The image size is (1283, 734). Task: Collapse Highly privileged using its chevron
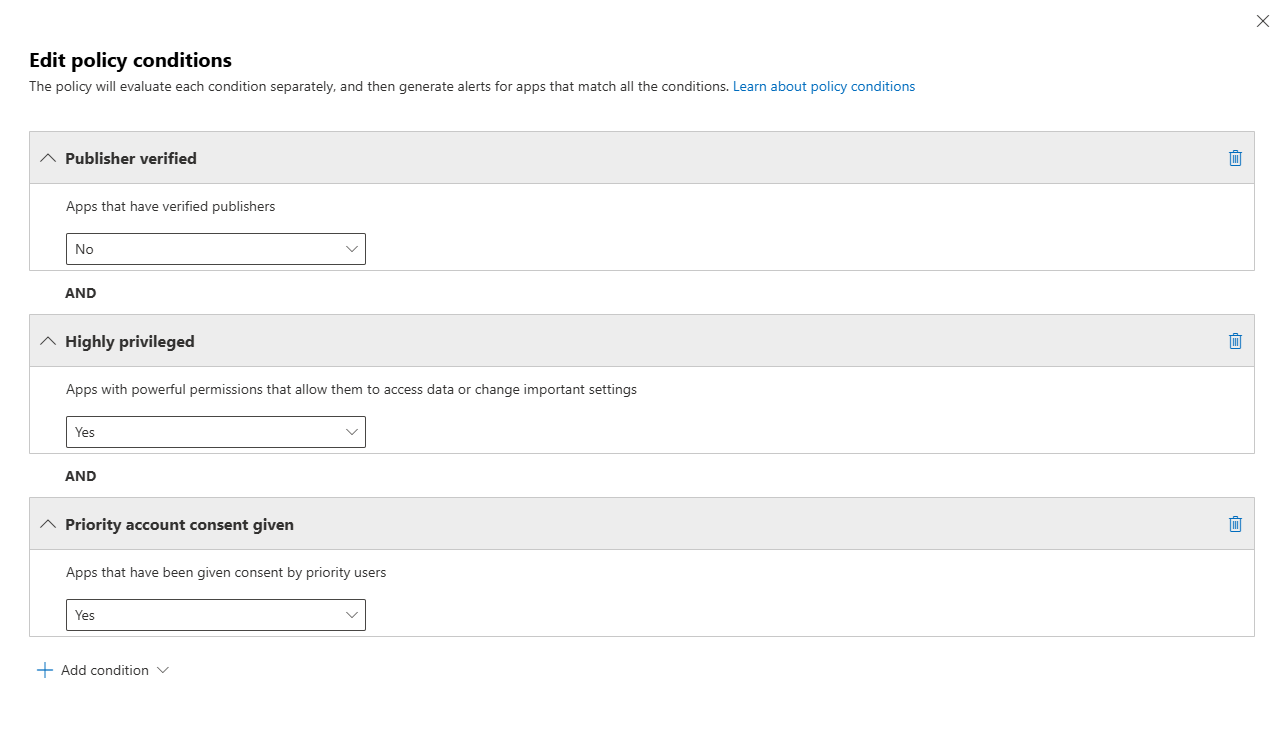click(x=47, y=341)
